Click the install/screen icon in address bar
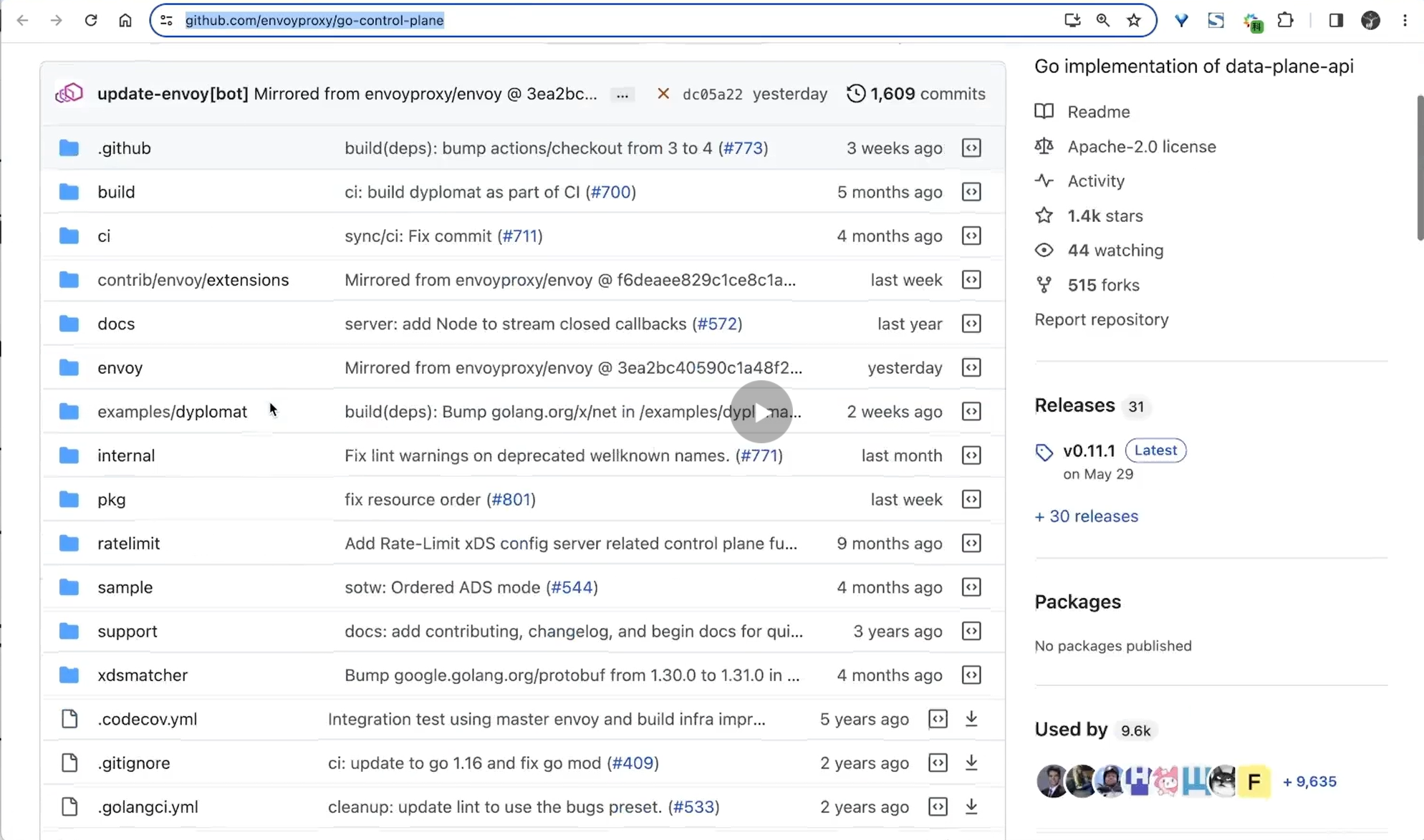The width and height of the screenshot is (1424, 840). pos(1072,20)
